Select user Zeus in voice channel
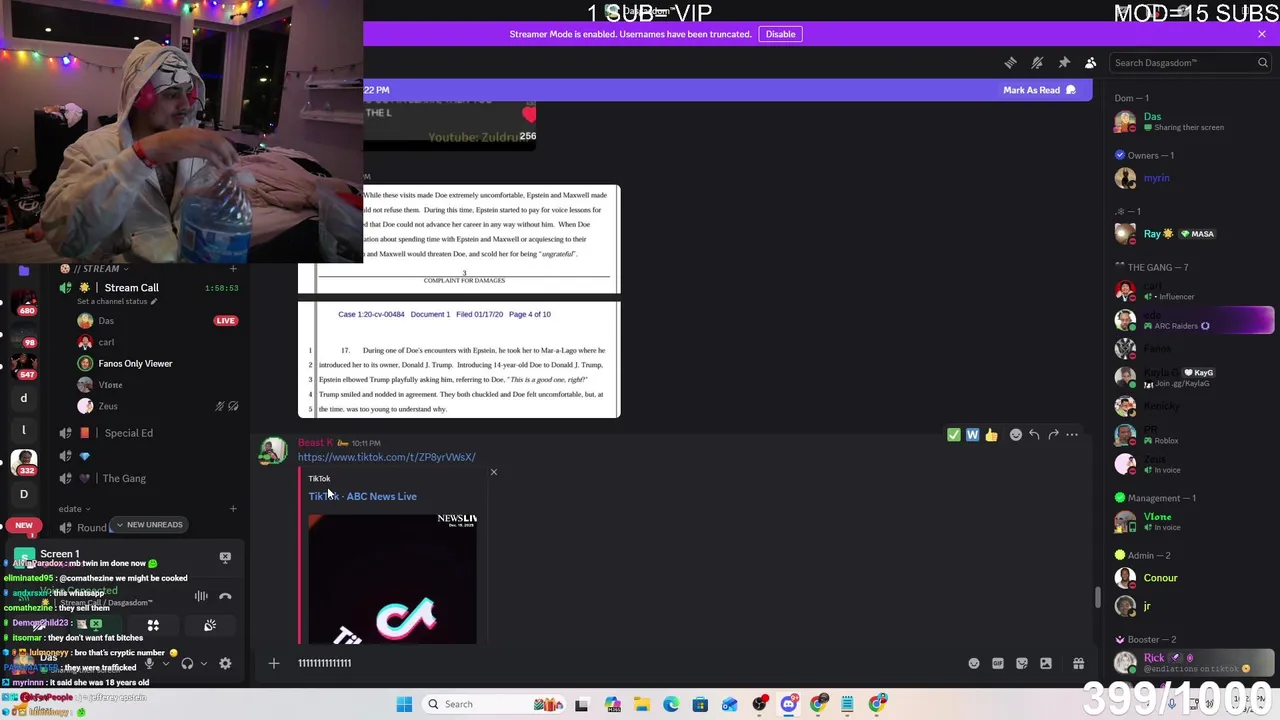The height and width of the screenshot is (720, 1280). (x=108, y=406)
